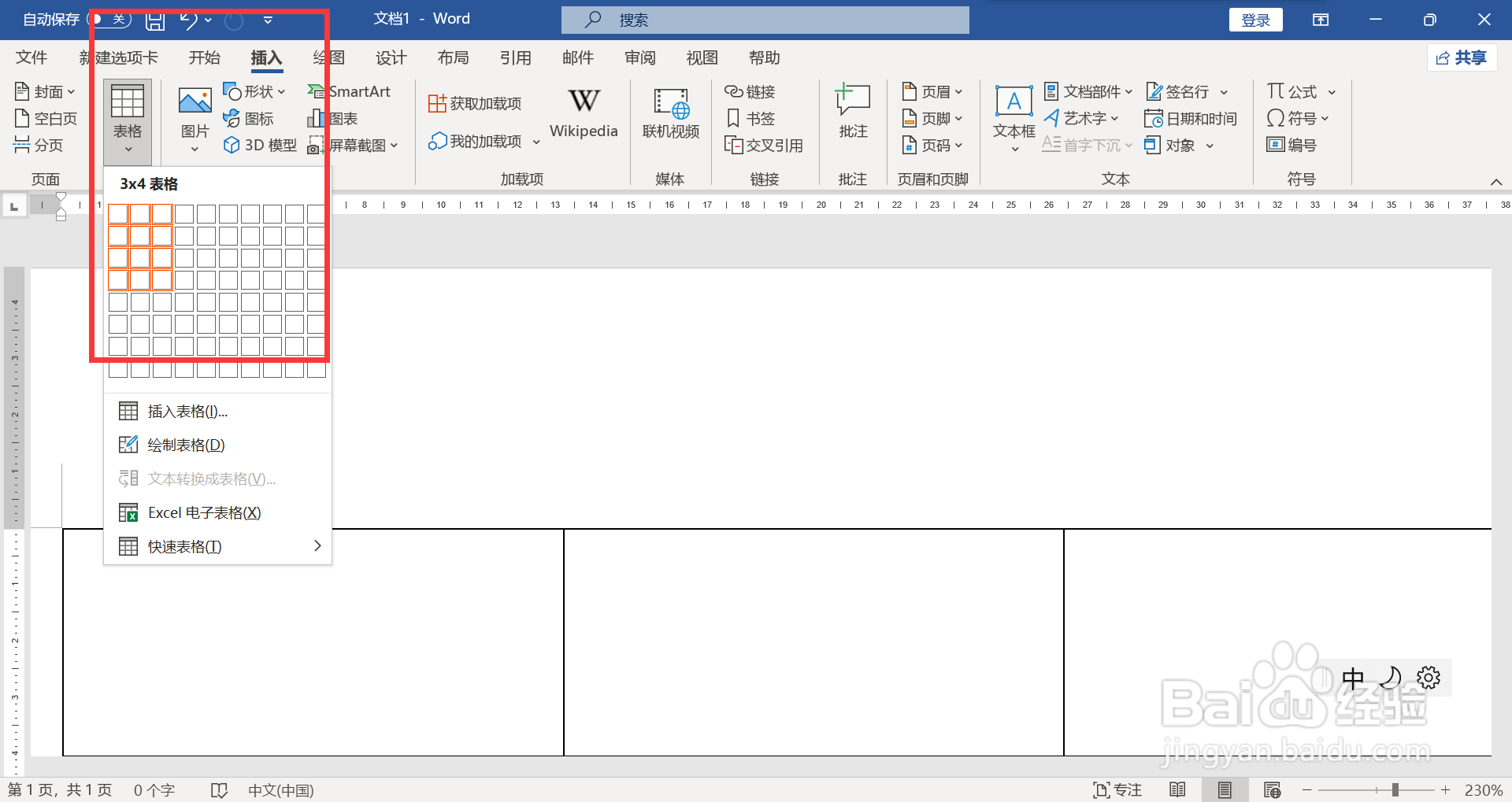Open IME settings gear
This screenshot has width=1512, height=802.
pos(1429,678)
